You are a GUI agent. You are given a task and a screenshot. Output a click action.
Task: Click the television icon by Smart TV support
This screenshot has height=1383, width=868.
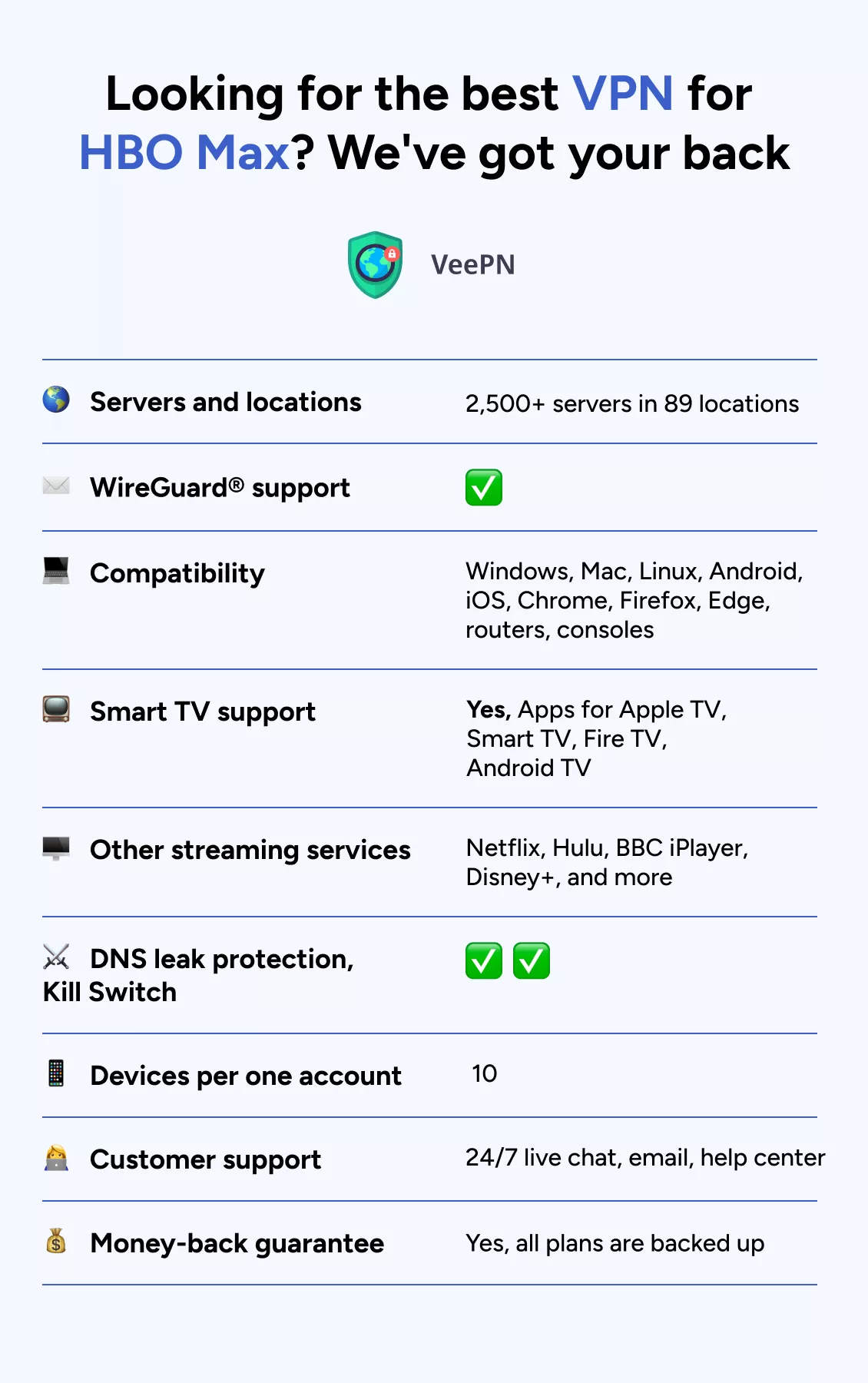56,709
